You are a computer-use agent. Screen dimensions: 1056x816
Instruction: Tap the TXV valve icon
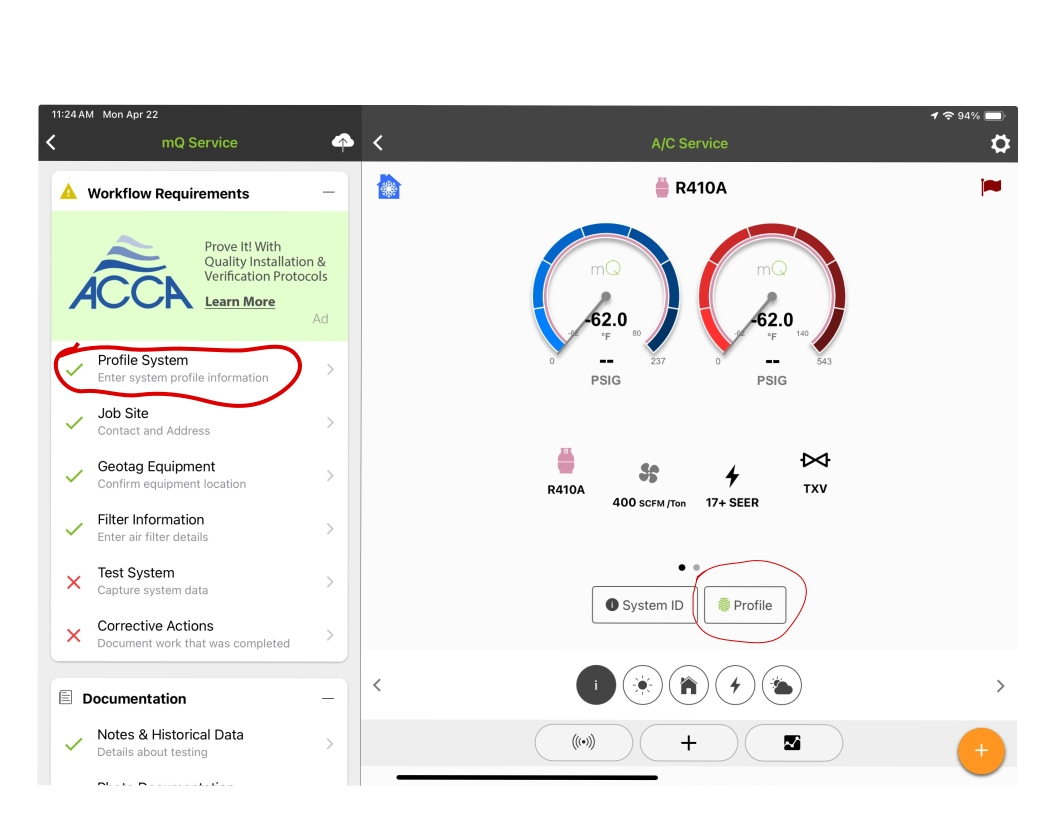pyautogui.click(x=815, y=460)
